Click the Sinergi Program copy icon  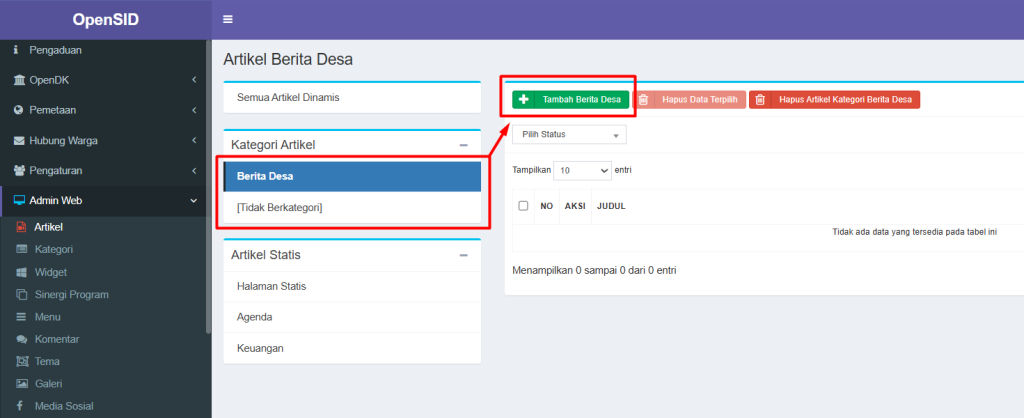coord(22,295)
